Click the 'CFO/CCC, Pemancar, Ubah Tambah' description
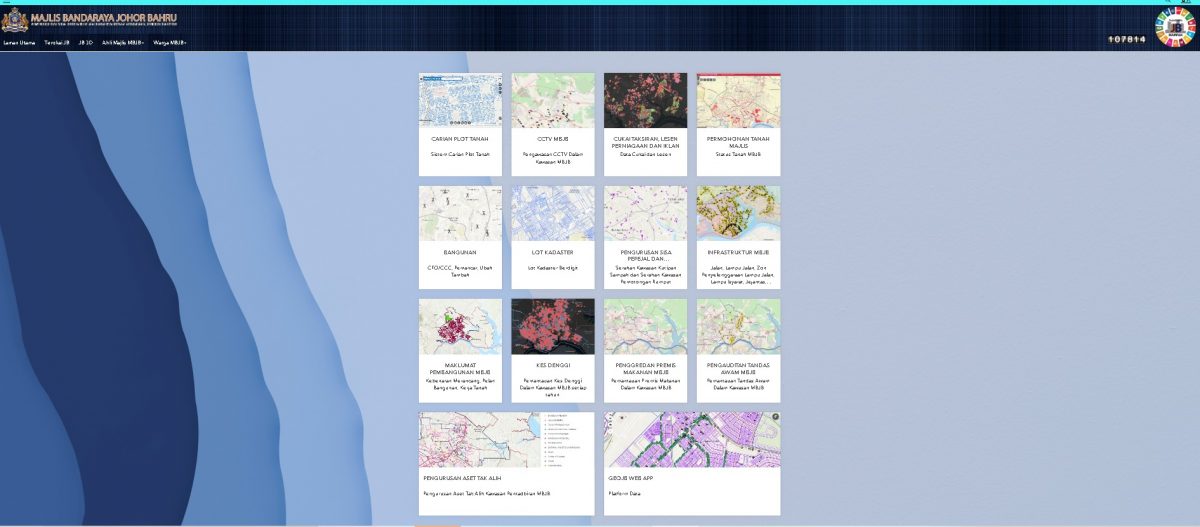The image size is (1200, 527). click(x=460, y=271)
